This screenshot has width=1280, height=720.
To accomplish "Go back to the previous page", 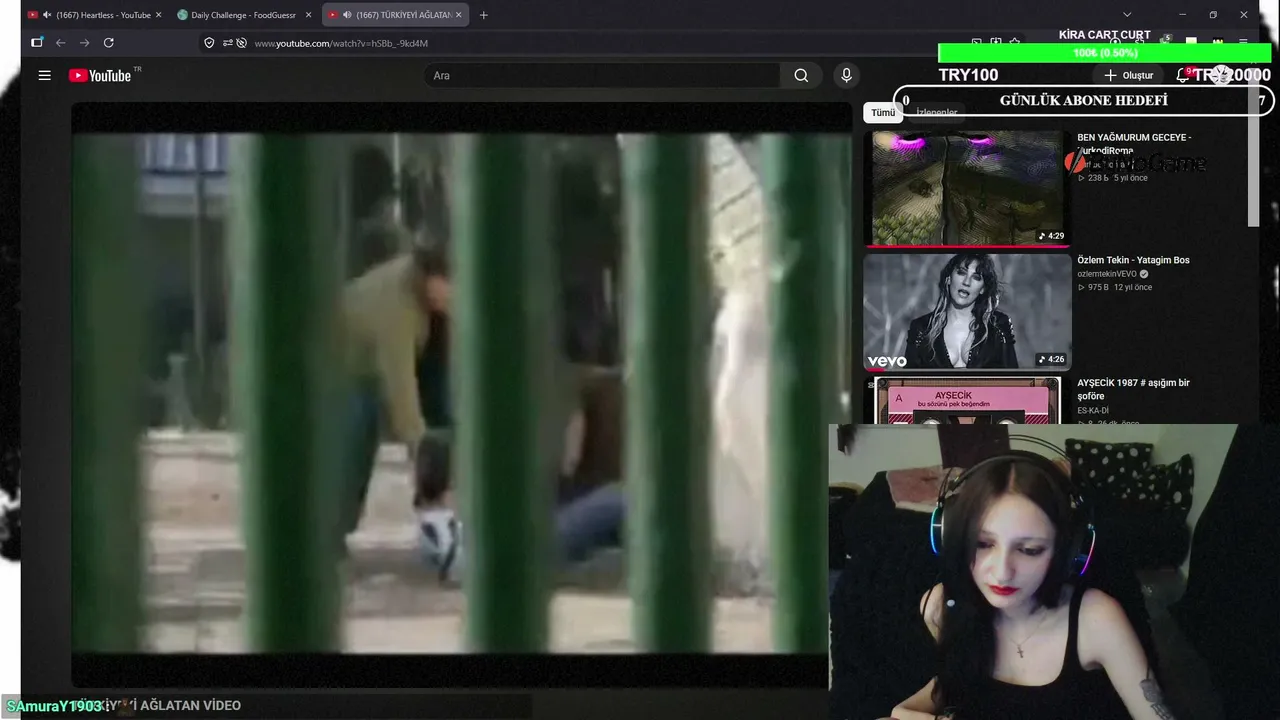I will tap(61, 43).
